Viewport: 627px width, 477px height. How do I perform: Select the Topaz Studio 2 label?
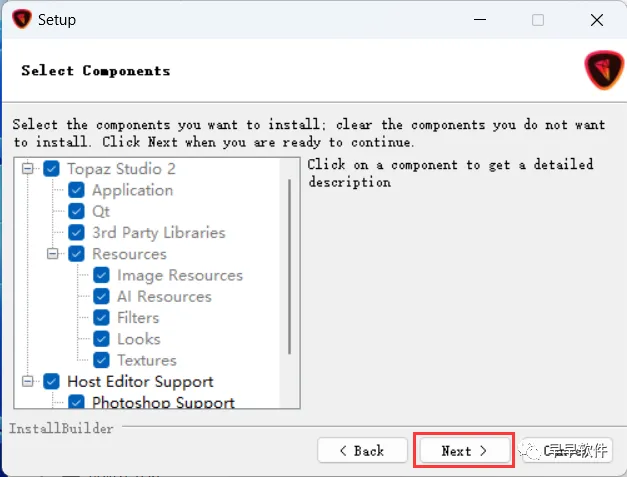(x=121, y=169)
